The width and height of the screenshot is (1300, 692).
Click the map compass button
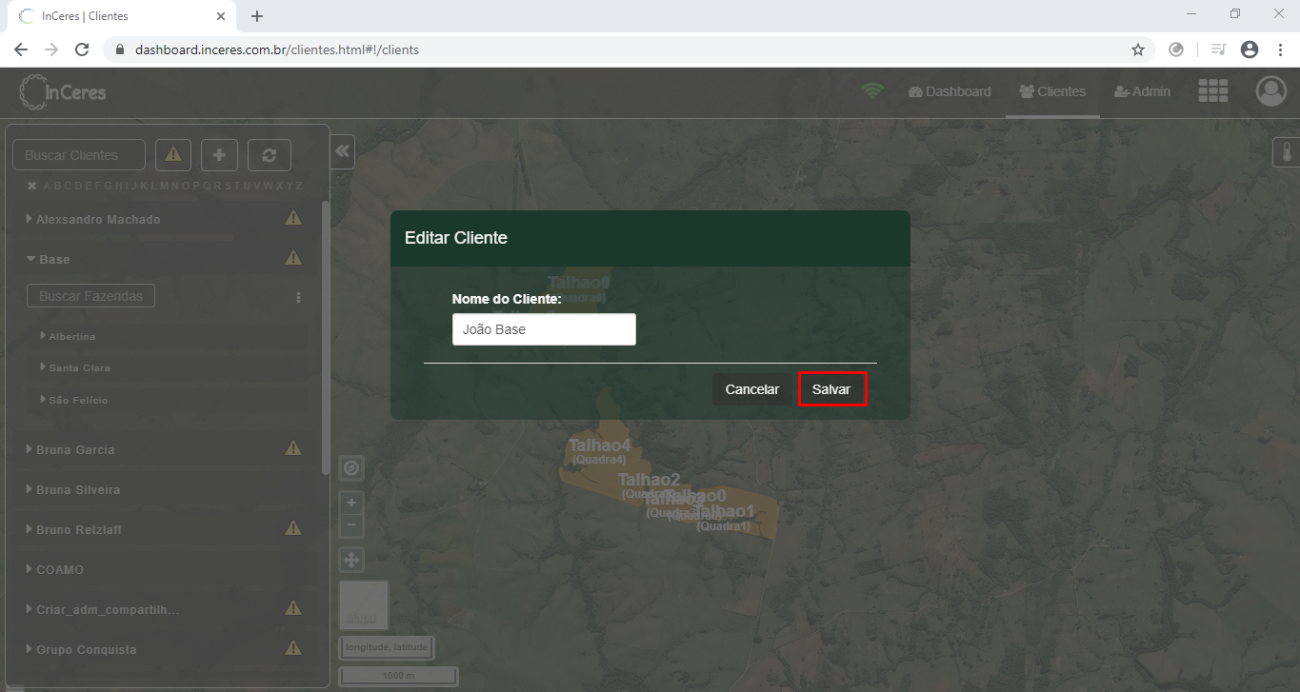(x=352, y=468)
